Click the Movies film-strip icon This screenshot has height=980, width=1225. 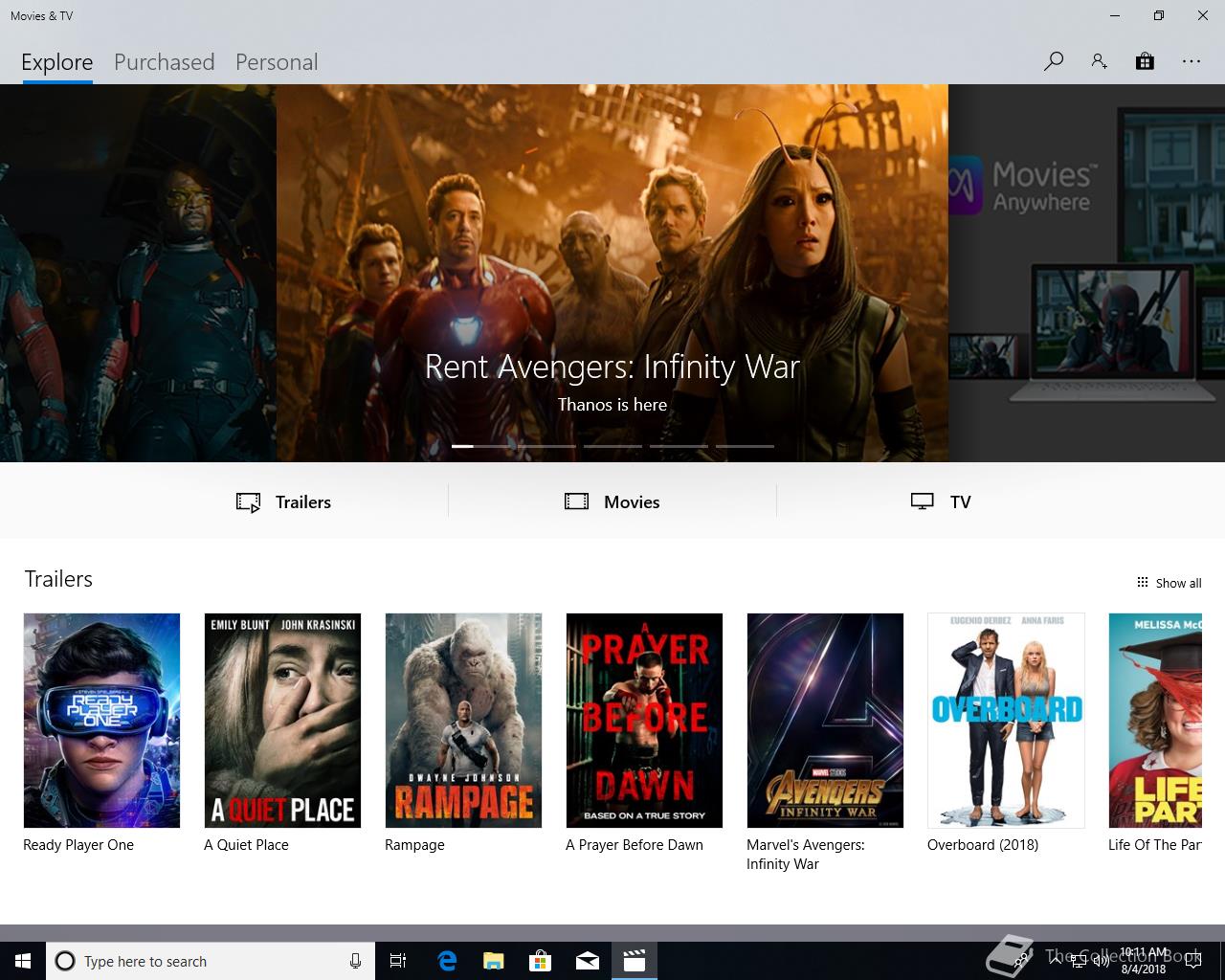coord(576,501)
